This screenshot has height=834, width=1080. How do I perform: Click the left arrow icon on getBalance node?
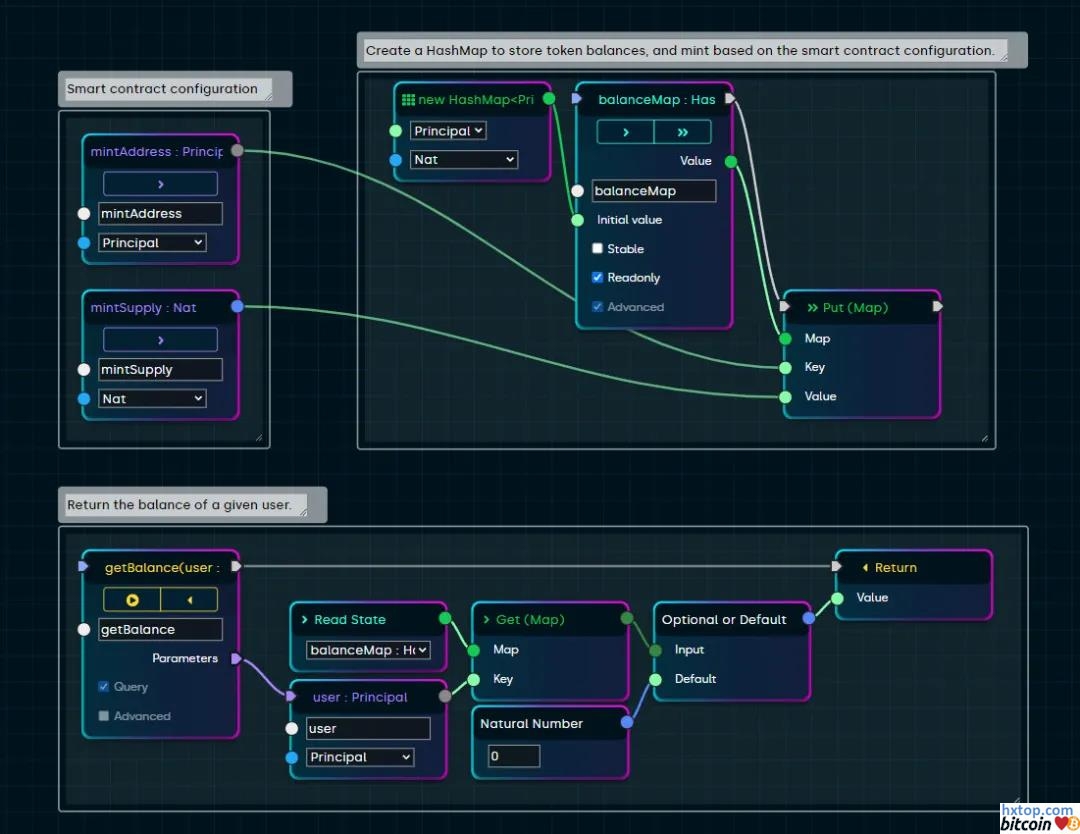pos(189,600)
